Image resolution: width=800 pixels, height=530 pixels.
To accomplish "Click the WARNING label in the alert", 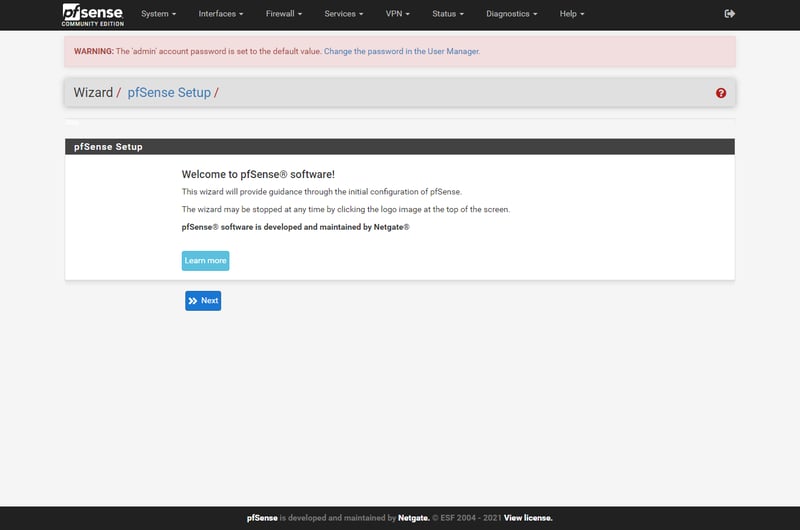I will coord(94,52).
